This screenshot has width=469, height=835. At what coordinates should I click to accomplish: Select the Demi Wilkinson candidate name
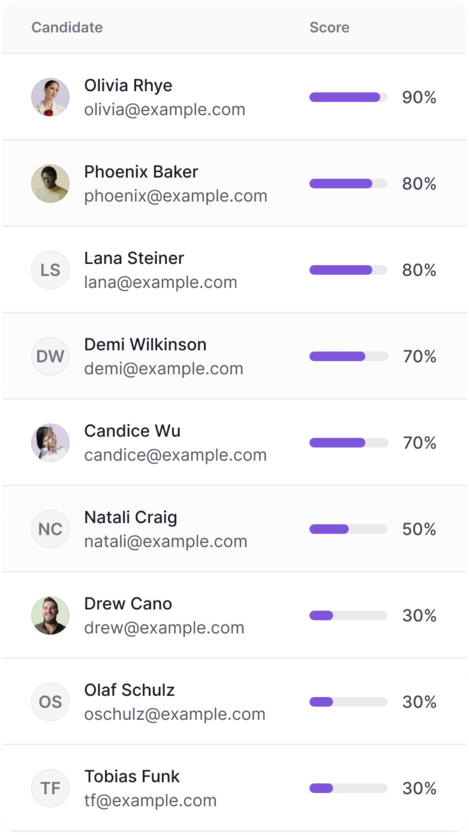145,344
